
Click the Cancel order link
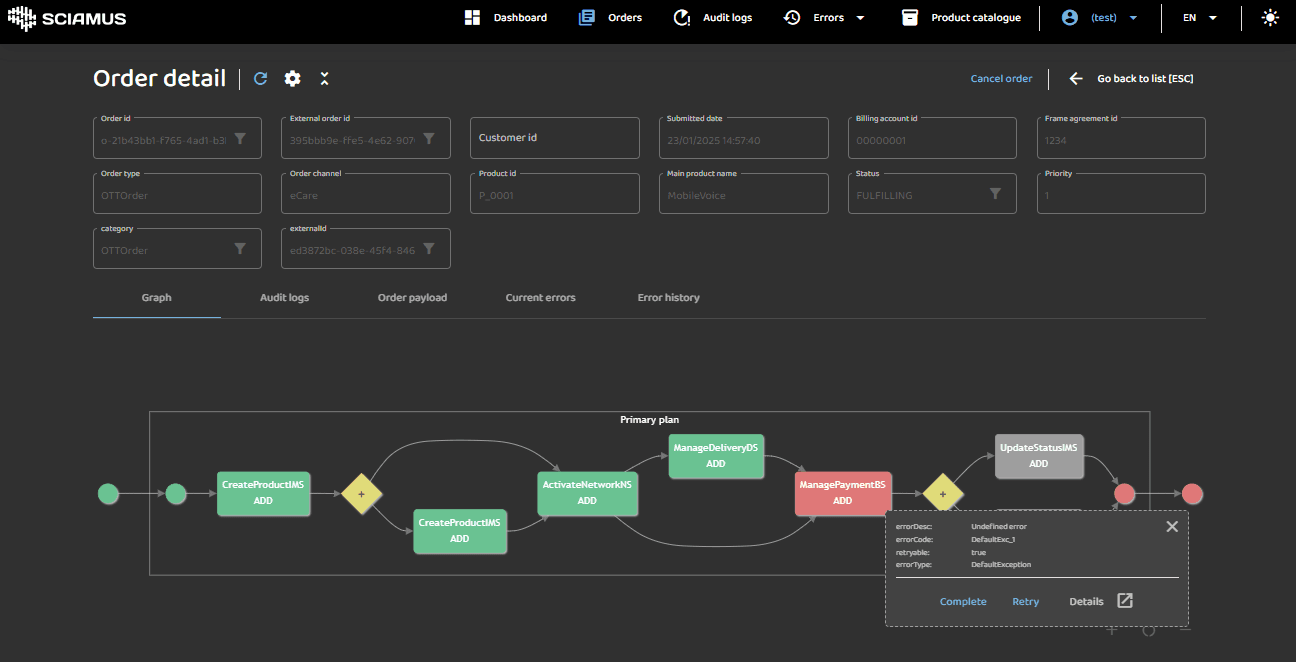(x=1001, y=79)
